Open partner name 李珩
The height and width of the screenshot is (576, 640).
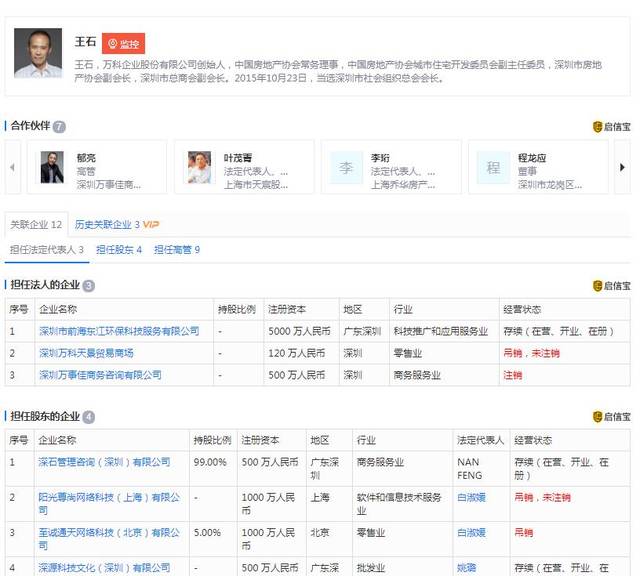[380, 158]
